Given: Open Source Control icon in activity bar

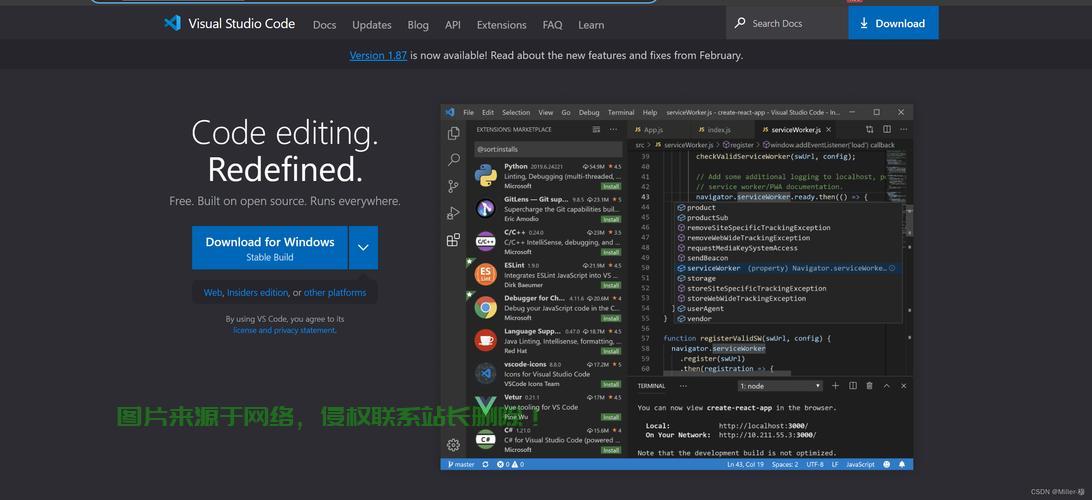Looking at the screenshot, I should [453, 186].
